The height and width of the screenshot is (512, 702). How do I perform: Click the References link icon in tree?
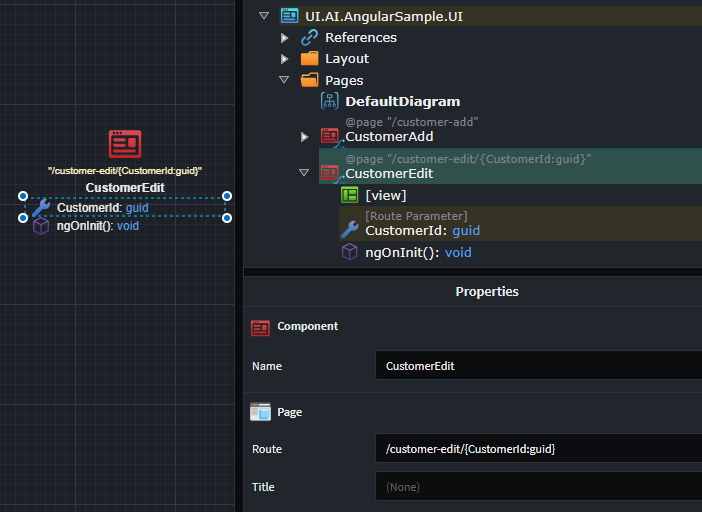click(310, 37)
